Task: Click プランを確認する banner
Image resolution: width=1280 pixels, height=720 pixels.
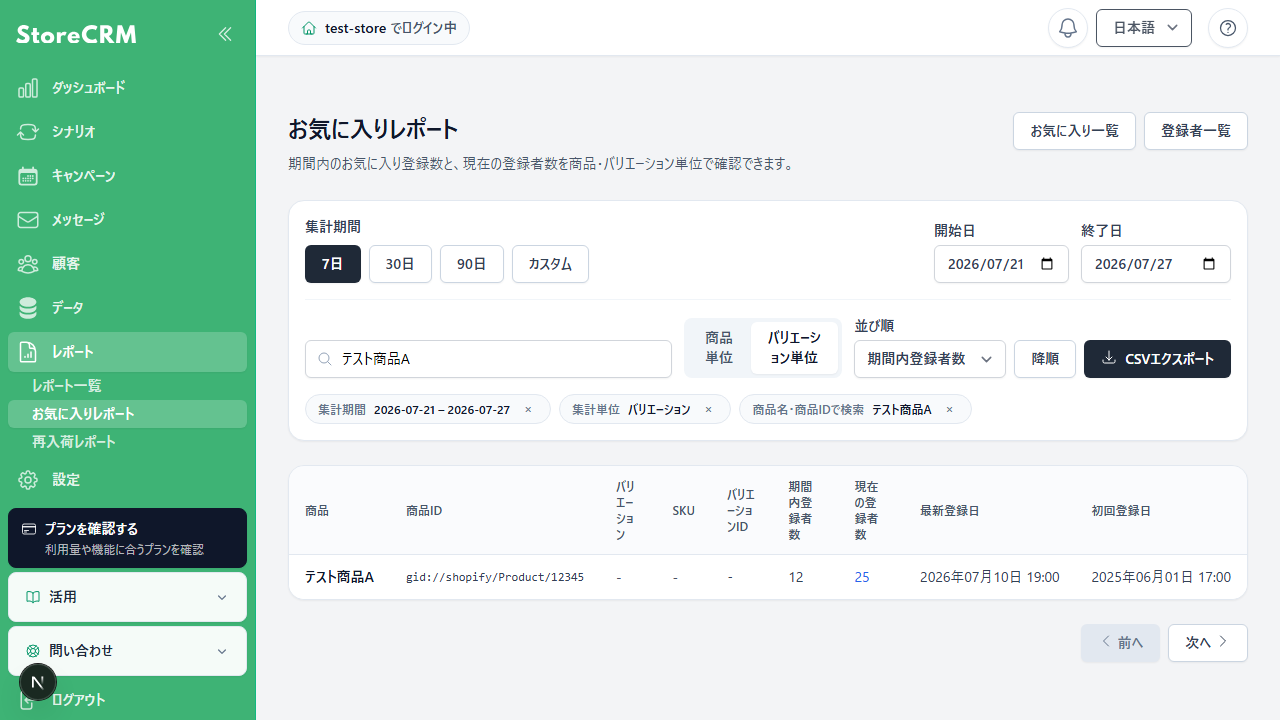Action: click(x=127, y=538)
